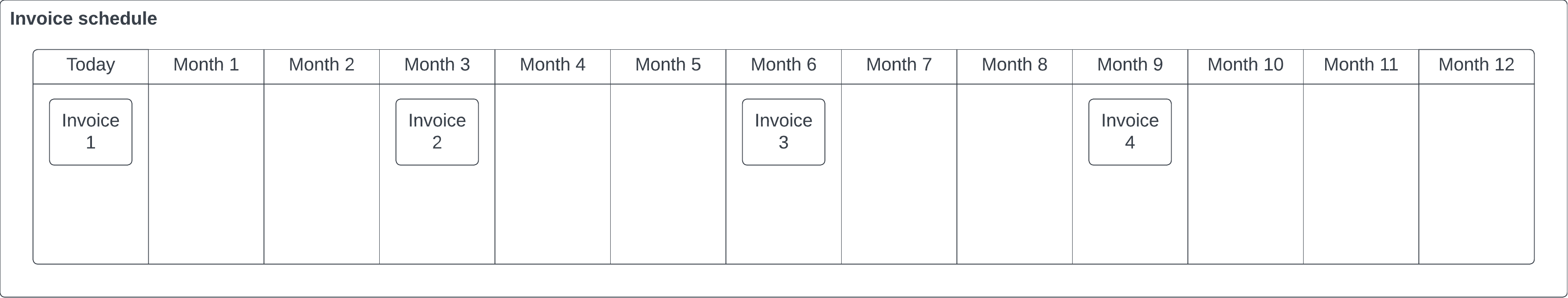Click the Month 10 column header
This screenshot has height=298, width=1568.
click(1246, 66)
